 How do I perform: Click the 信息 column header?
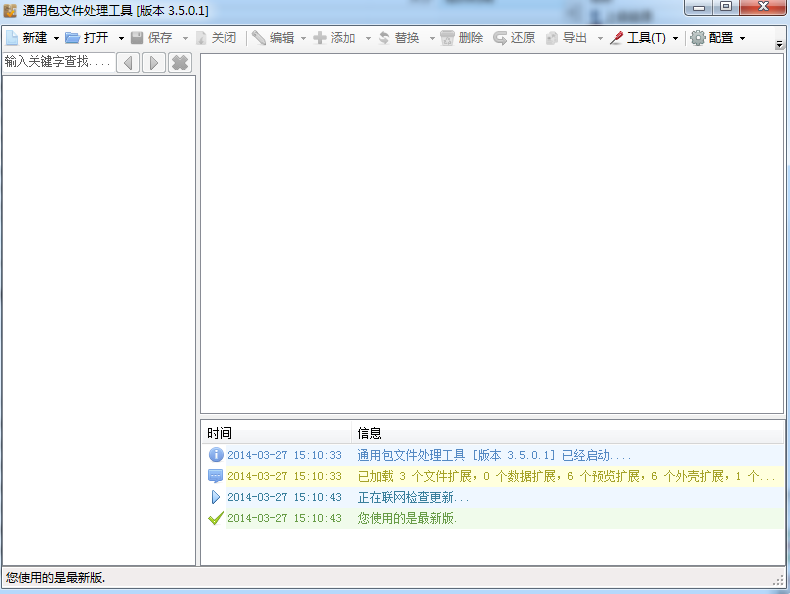(x=567, y=433)
